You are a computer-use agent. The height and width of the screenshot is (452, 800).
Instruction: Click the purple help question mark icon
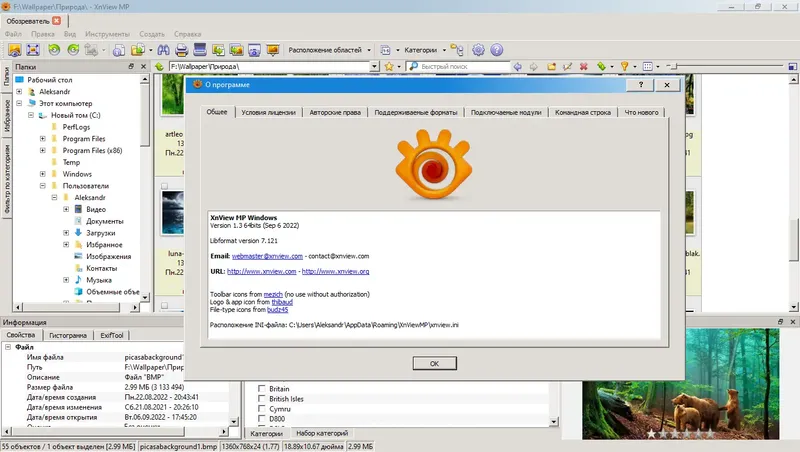click(496, 50)
